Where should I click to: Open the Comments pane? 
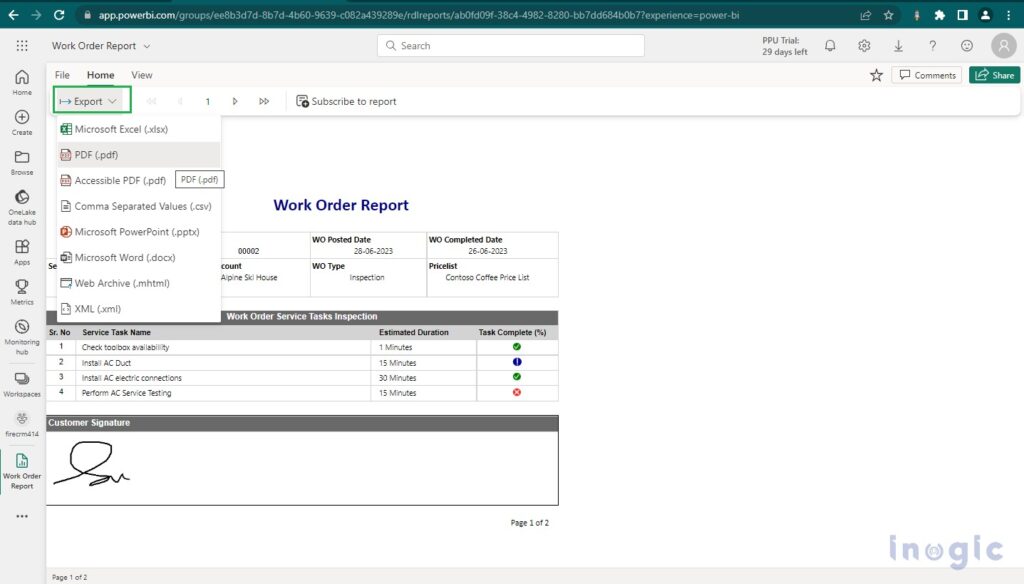pos(927,75)
